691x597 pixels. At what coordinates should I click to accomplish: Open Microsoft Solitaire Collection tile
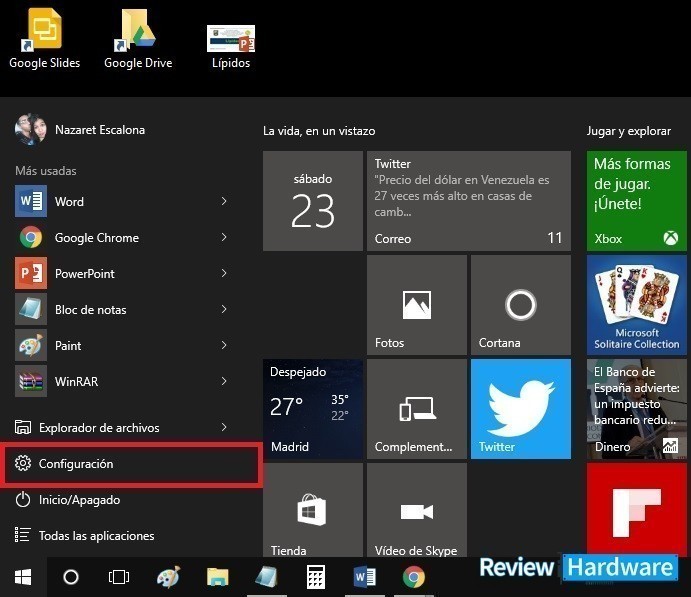click(637, 305)
